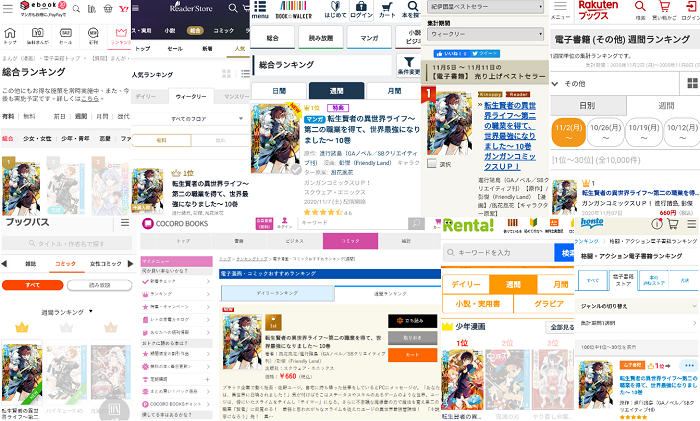Open the honto shopping cart icon
Image resolution: width=700 pixels, height=421 pixels.
pyautogui.click(x=673, y=224)
